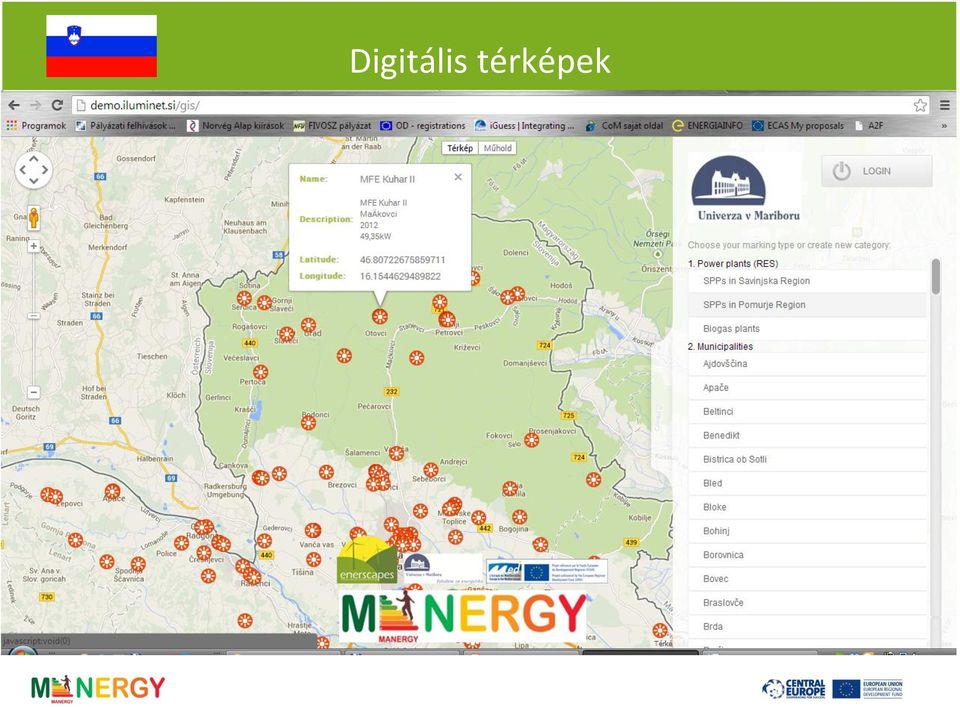Select Bohinj municipality
This screenshot has width=960, height=707.
807,531
